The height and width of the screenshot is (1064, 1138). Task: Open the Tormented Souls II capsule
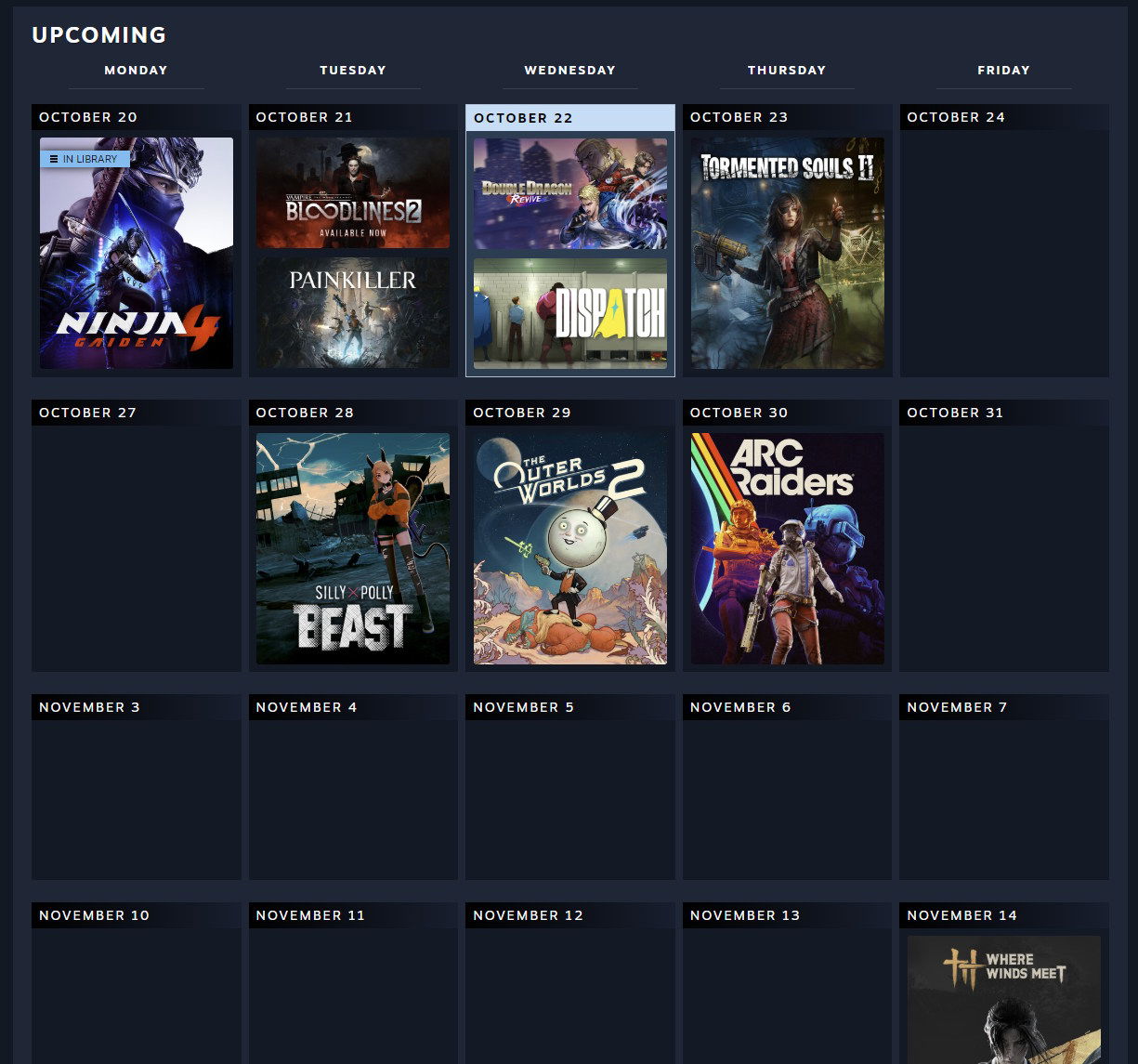click(x=787, y=253)
